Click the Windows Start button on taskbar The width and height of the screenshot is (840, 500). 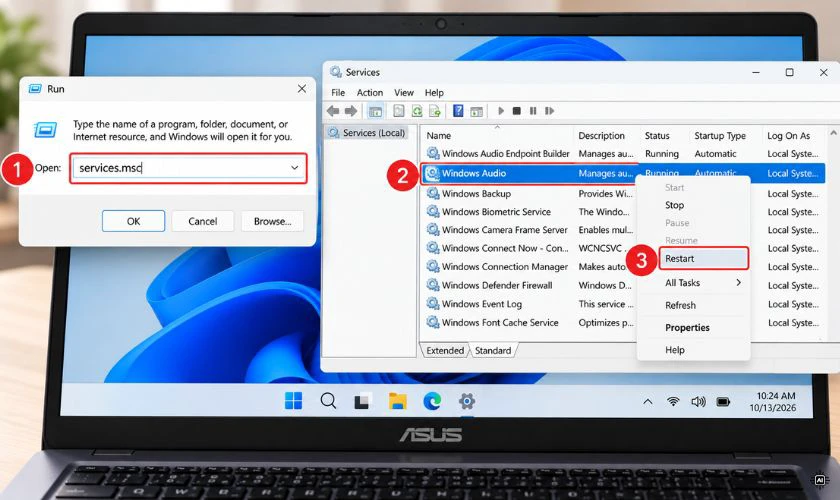[293, 400]
